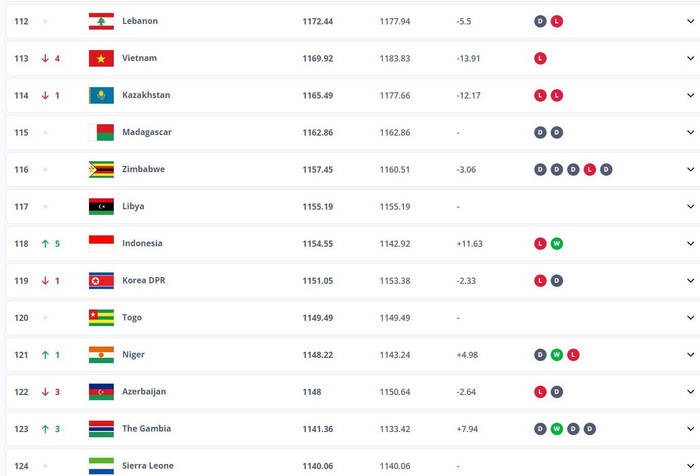Click The Gambia's green W badge
Viewport: 700px width, 476px height.
(x=557, y=429)
